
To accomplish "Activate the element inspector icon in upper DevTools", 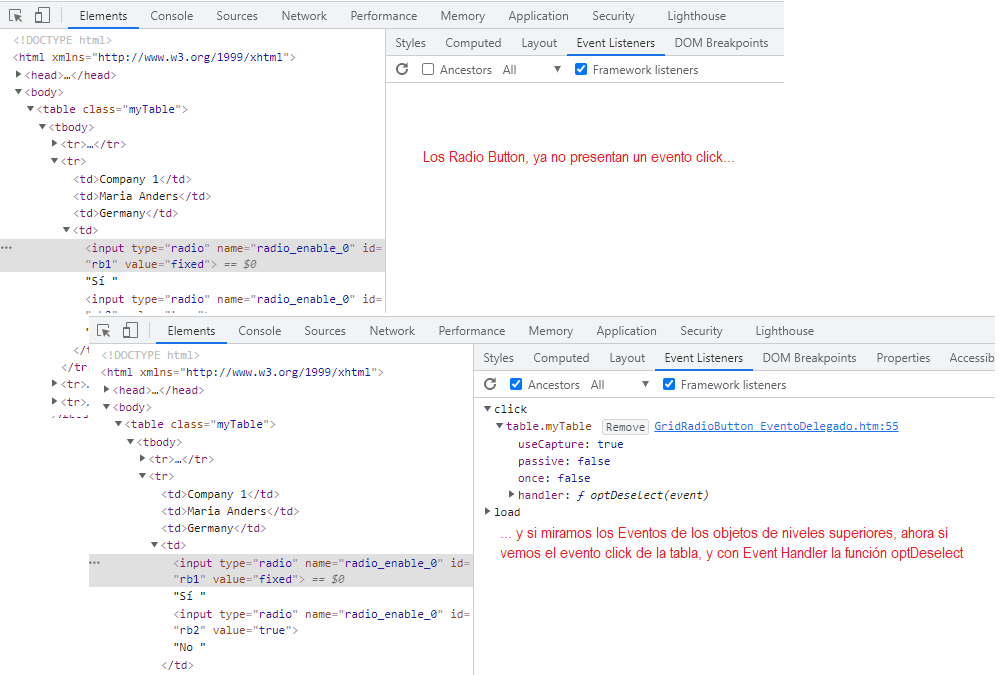I will point(16,16).
